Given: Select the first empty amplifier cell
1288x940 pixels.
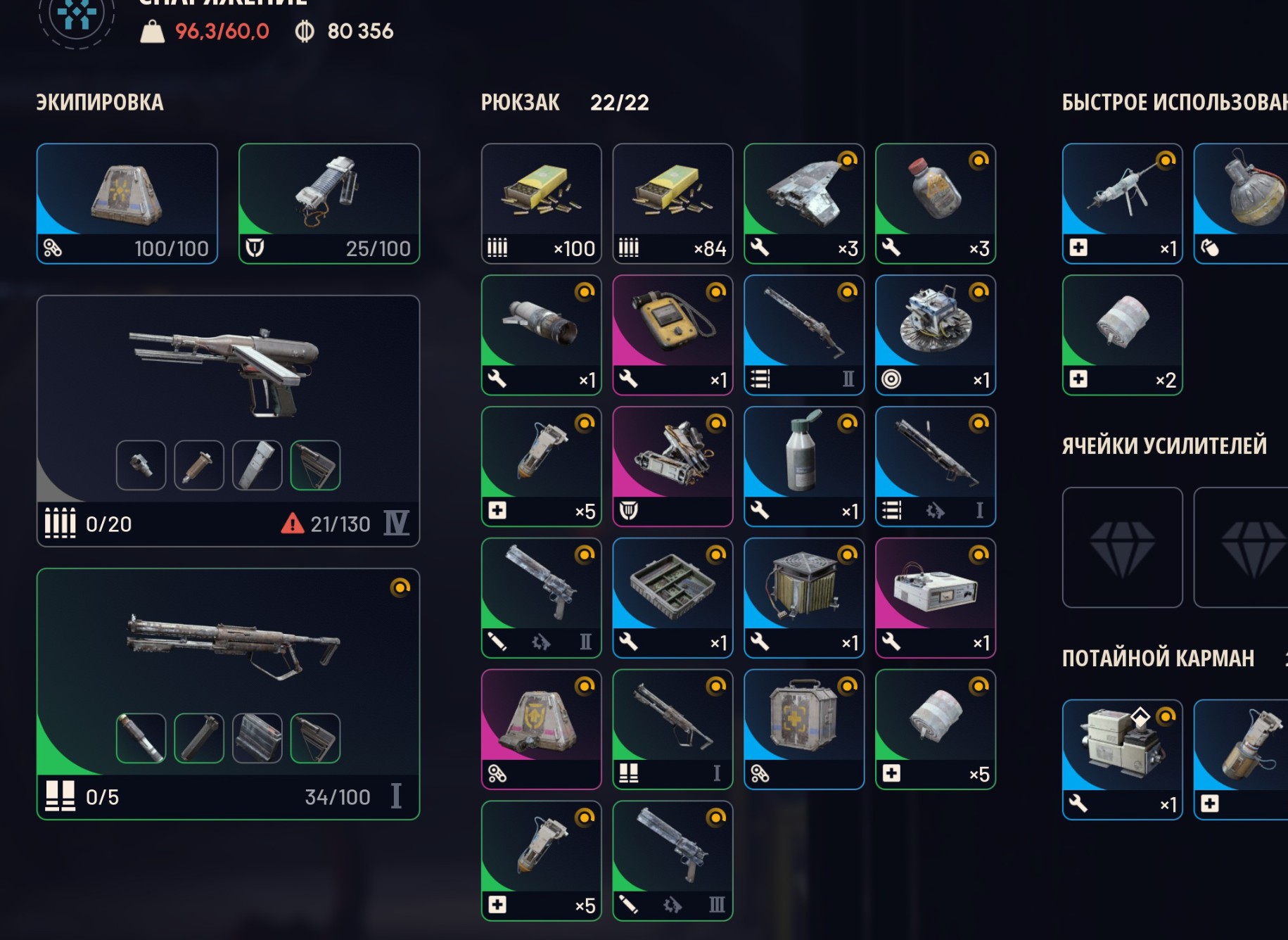Looking at the screenshot, I should [1122, 547].
